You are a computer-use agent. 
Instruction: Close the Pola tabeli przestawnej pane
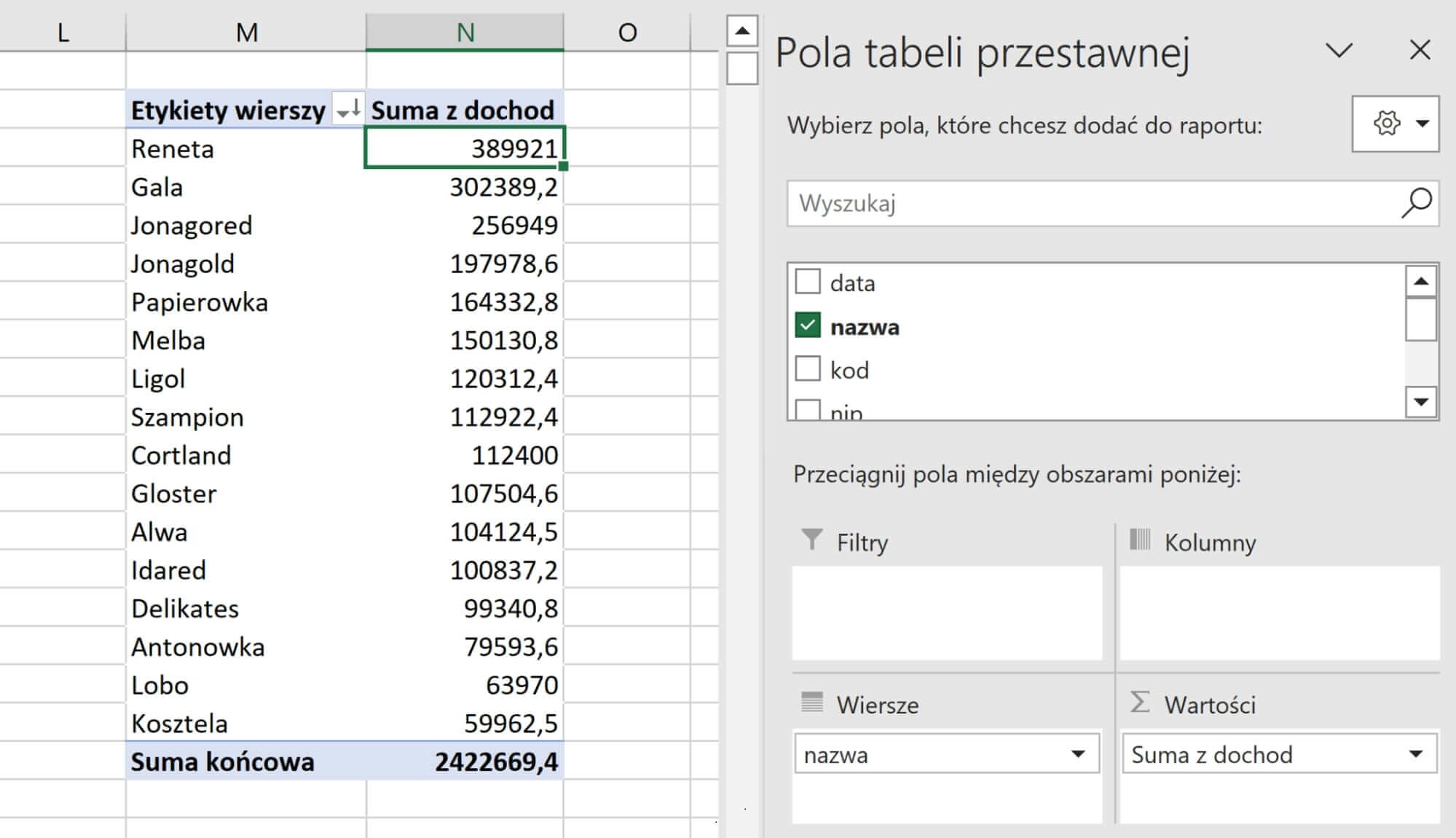click(1420, 50)
